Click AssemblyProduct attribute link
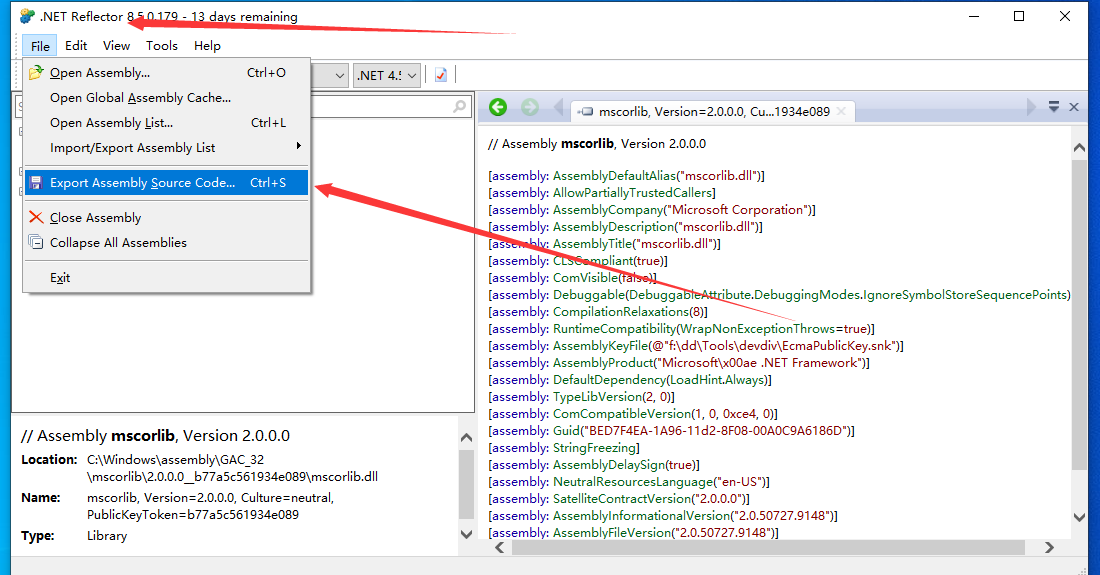 pyautogui.click(x=603, y=363)
